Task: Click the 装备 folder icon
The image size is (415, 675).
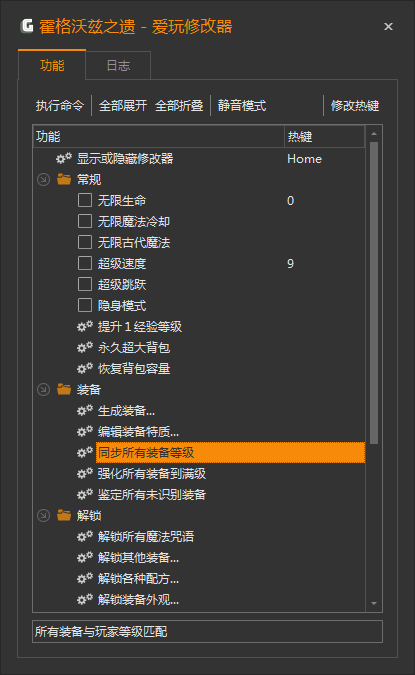Action: pos(64,389)
